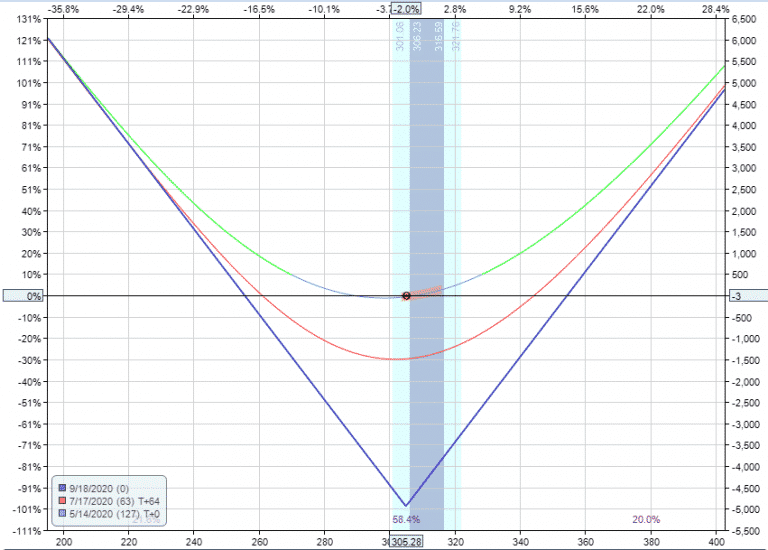Screen dimensions: 768x550
Task: Click the boxed 0% label on left axis
Action: pyautogui.click(x=22, y=296)
